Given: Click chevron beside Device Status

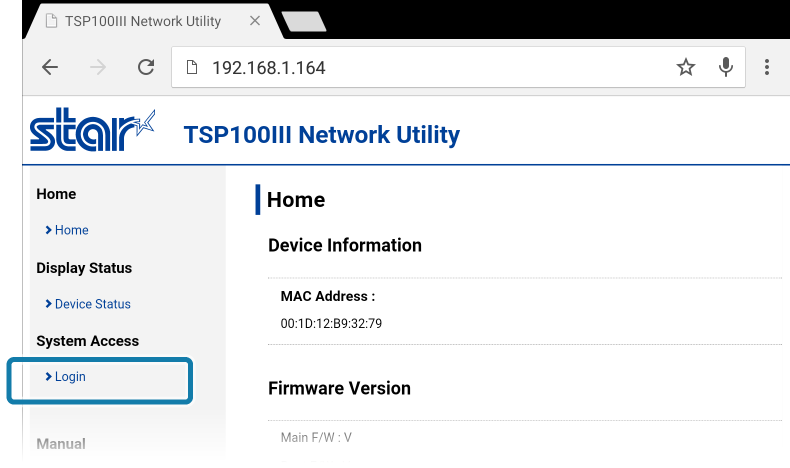Looking at the screenshot, I should click(48, 304).
